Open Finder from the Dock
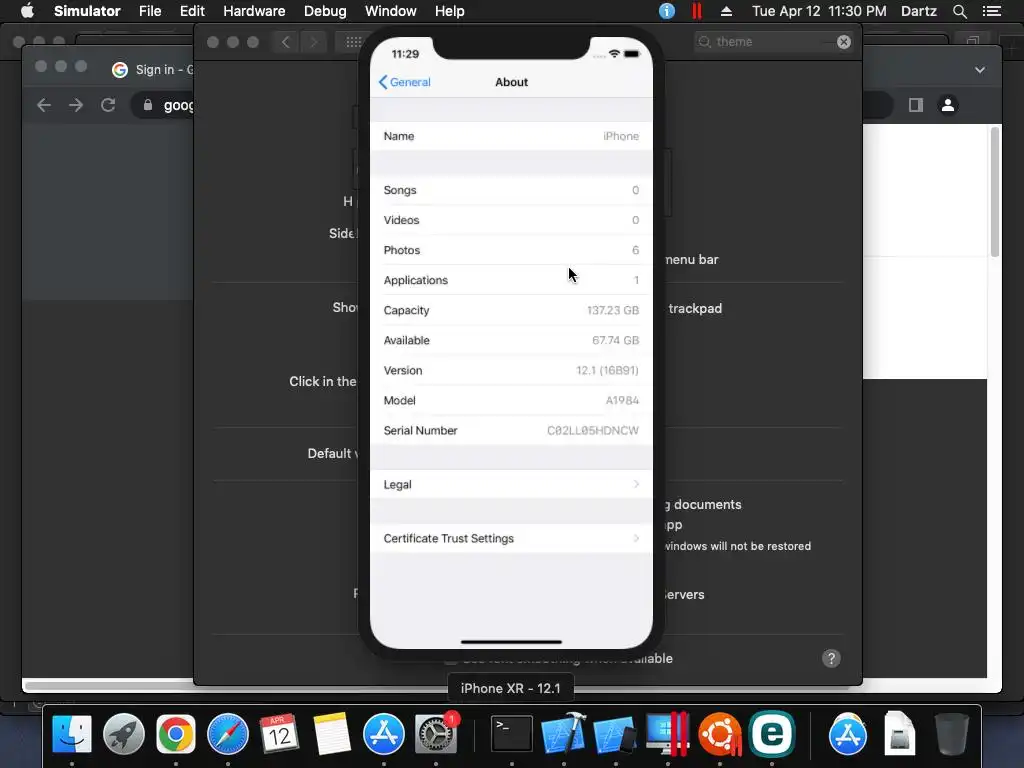Image resolution: width=1024 pixels, height=768 pixels. click(72, 733)
